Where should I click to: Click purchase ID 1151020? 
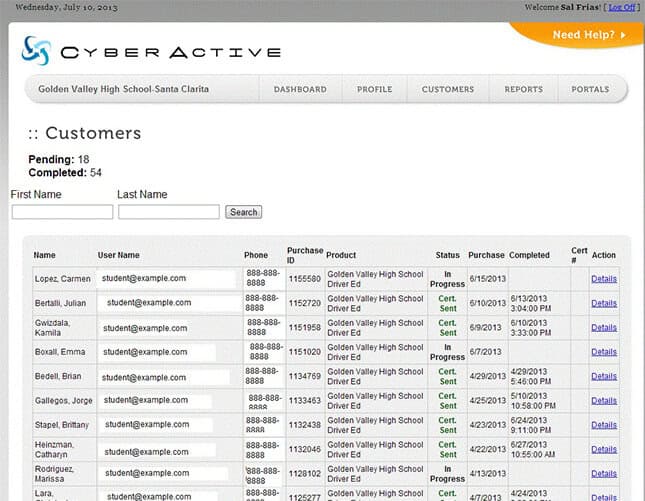click(304, 352)
